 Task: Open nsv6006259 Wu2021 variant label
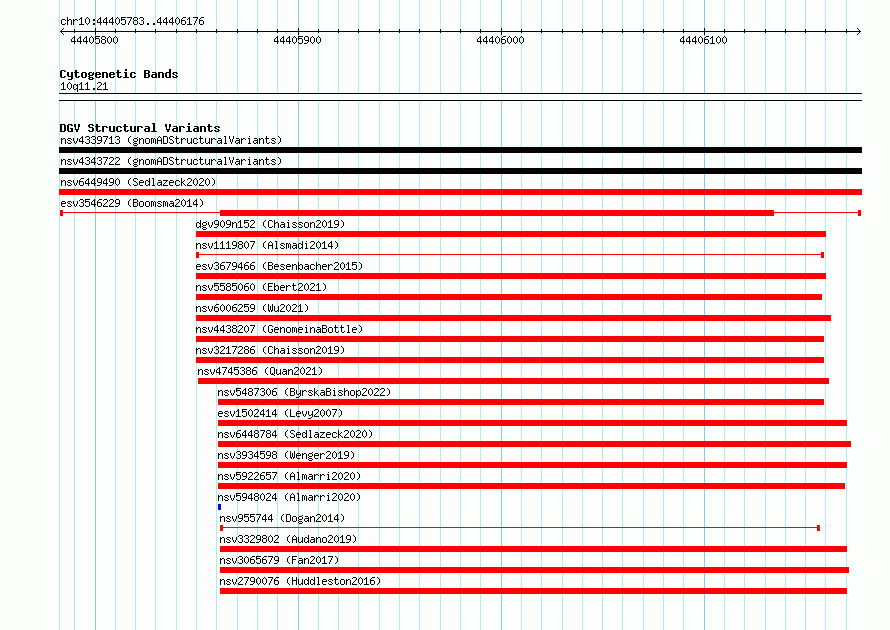pyautogui.click(x=252, y=308)
